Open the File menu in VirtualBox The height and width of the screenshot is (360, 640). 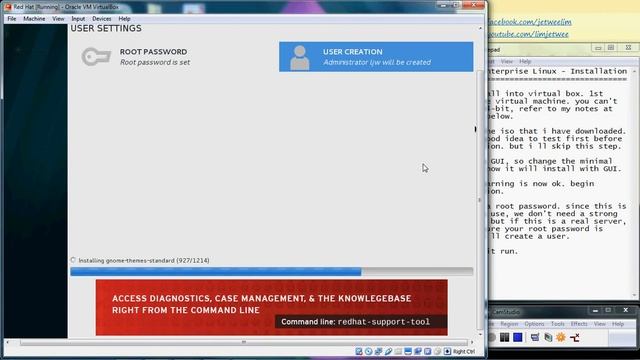(x=12, y=19)
